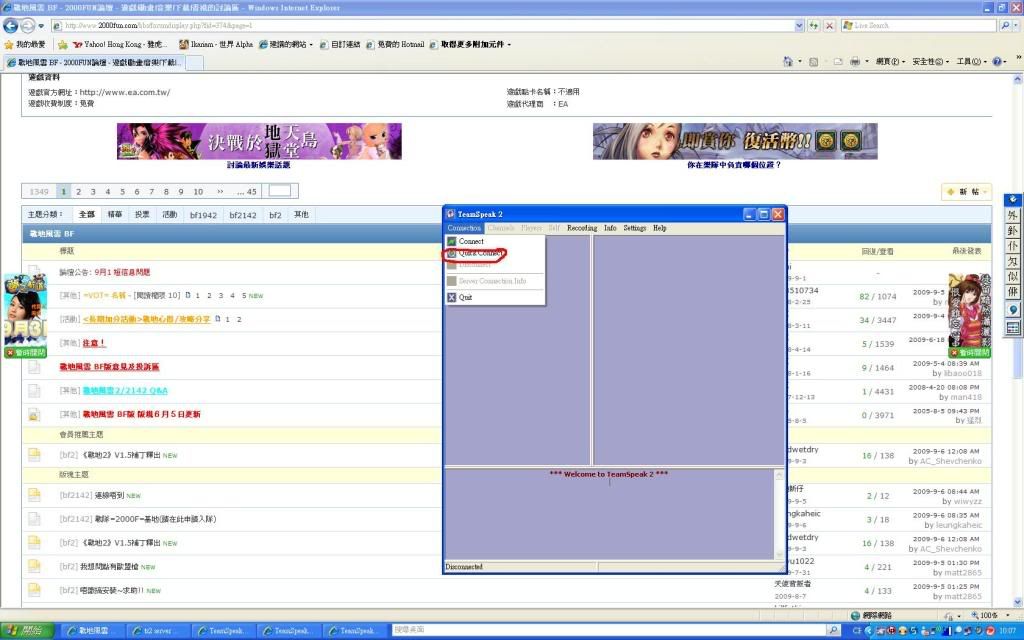
Task: Open the Settings menu in TeamSpeak
Action: click(x=634, y=228)
